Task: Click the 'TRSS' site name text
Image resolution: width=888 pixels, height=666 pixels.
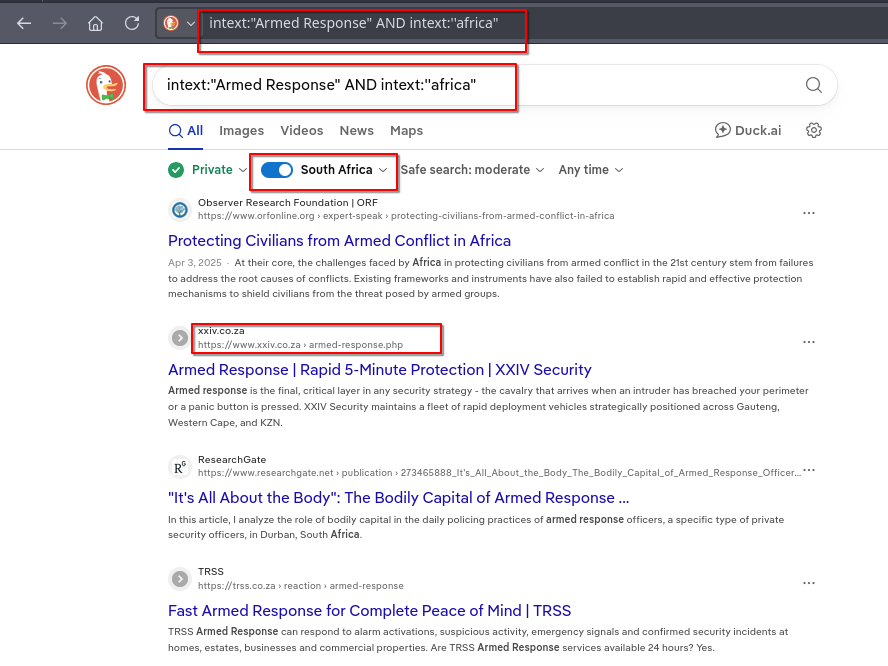Action: click(211, 572)
